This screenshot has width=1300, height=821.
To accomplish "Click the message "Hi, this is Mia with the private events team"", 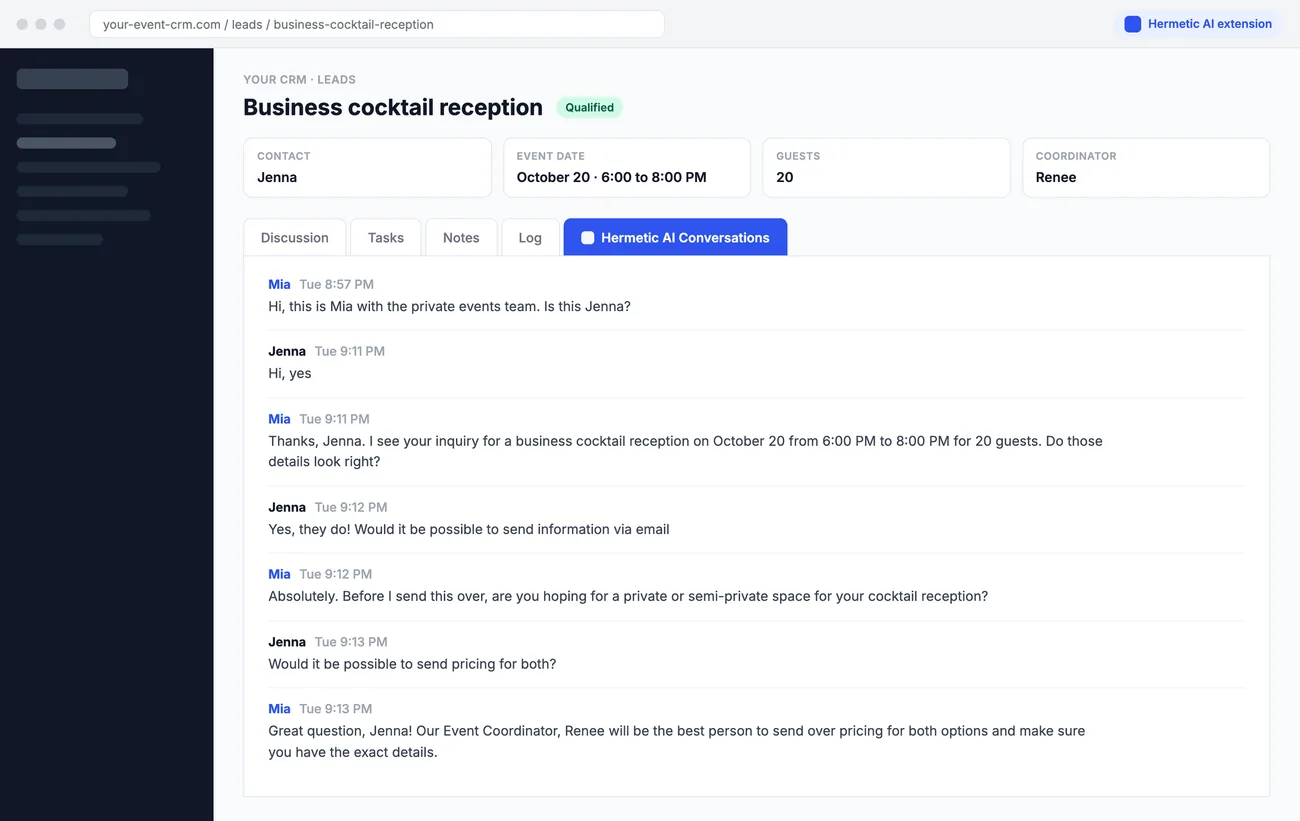I will point(449,307).
